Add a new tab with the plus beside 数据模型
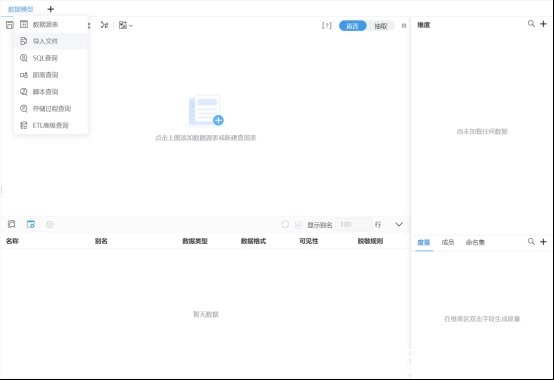The width and height of the screenshot is (554, 380). tap(51, 9)
